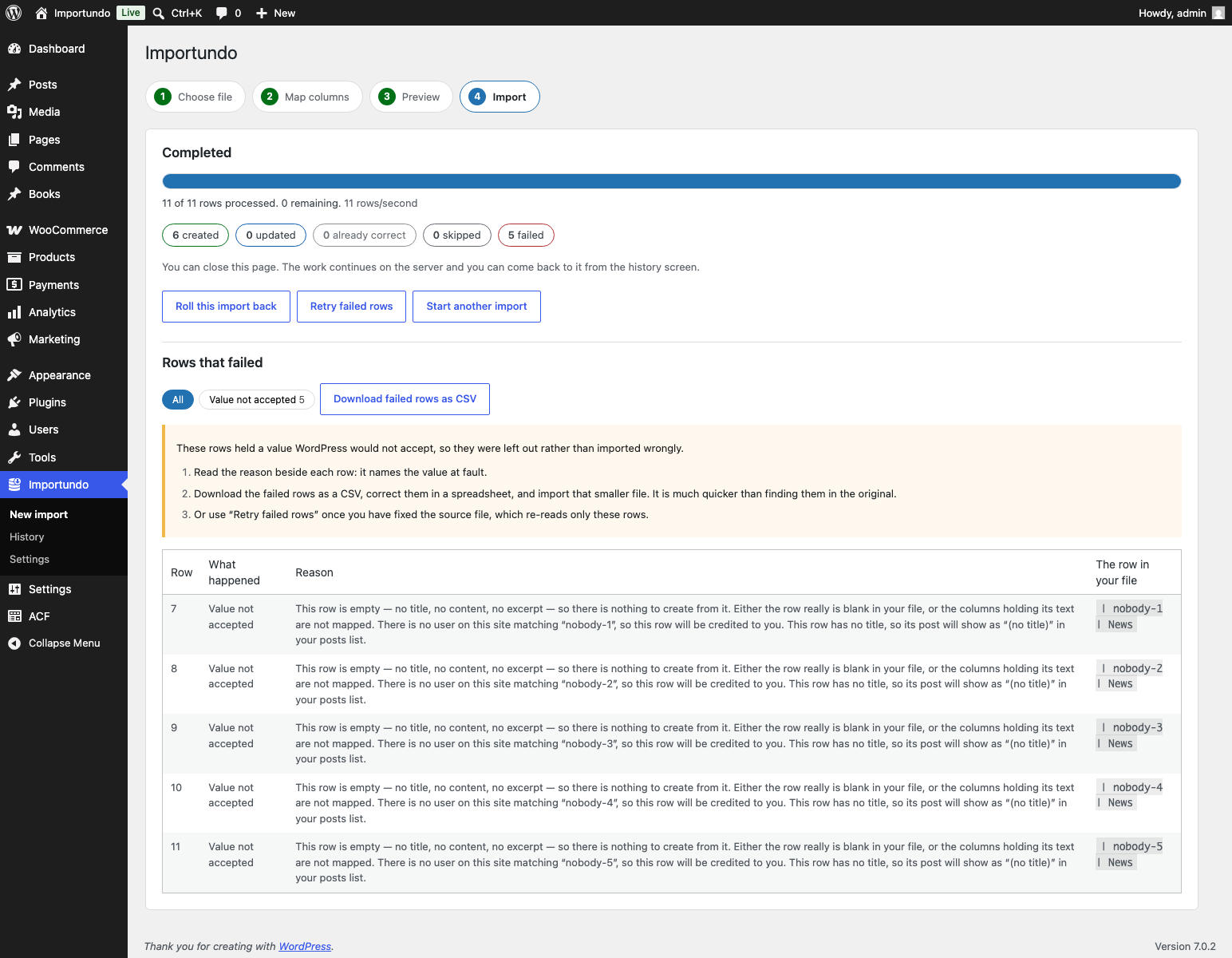Screen dimensions: 1232x958
Task: Open the Ctrl+K search magnifier icon
Action: [x=159, y=13]
